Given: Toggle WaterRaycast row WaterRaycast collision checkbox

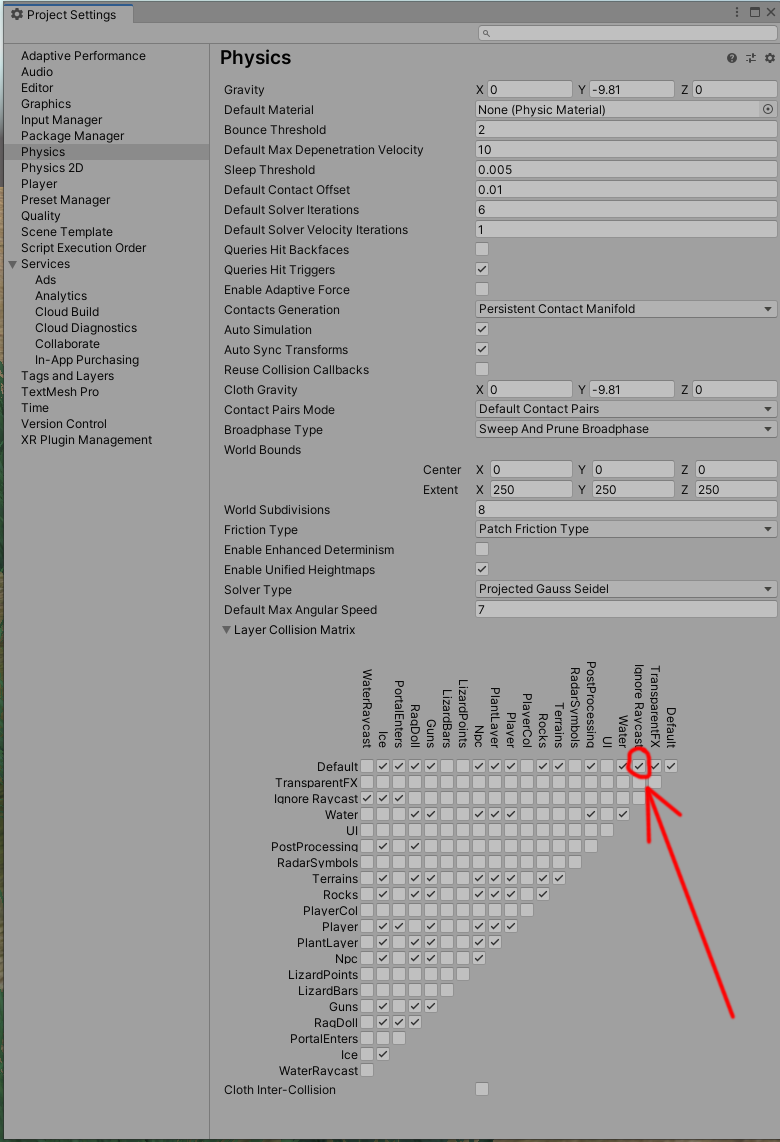Looking at the screenshot, I should (367, 1070).
